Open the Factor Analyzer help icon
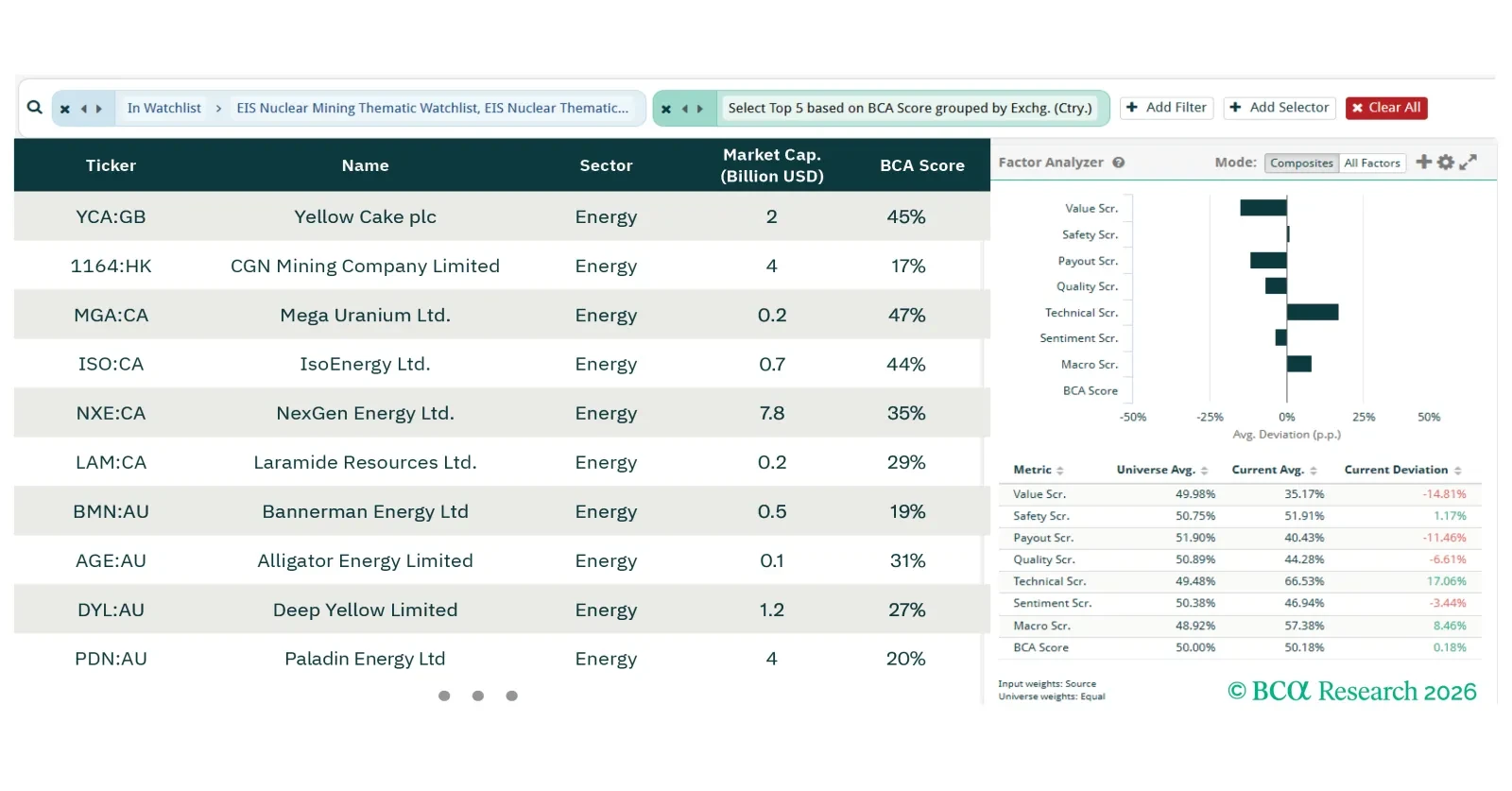The width and height of the screenshot is (1512, 791). (x=1119, y=163)
